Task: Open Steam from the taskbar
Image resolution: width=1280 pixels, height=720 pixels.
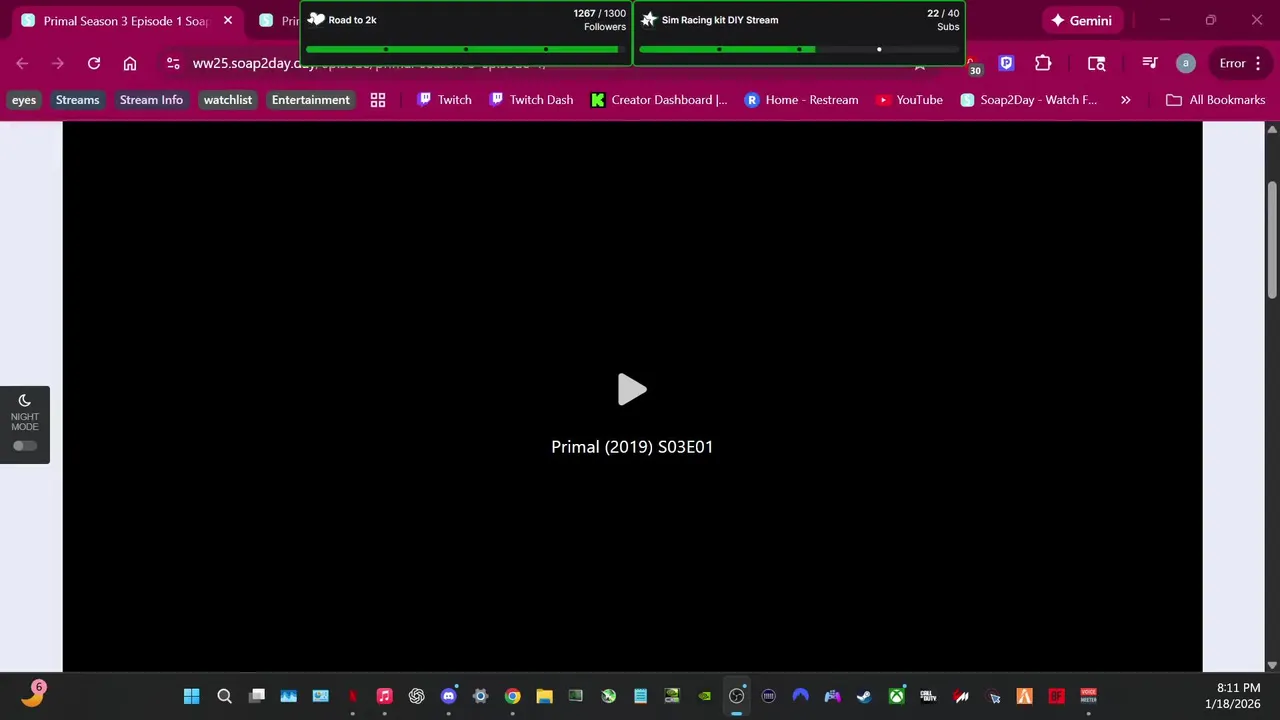Action: point(864,696)
